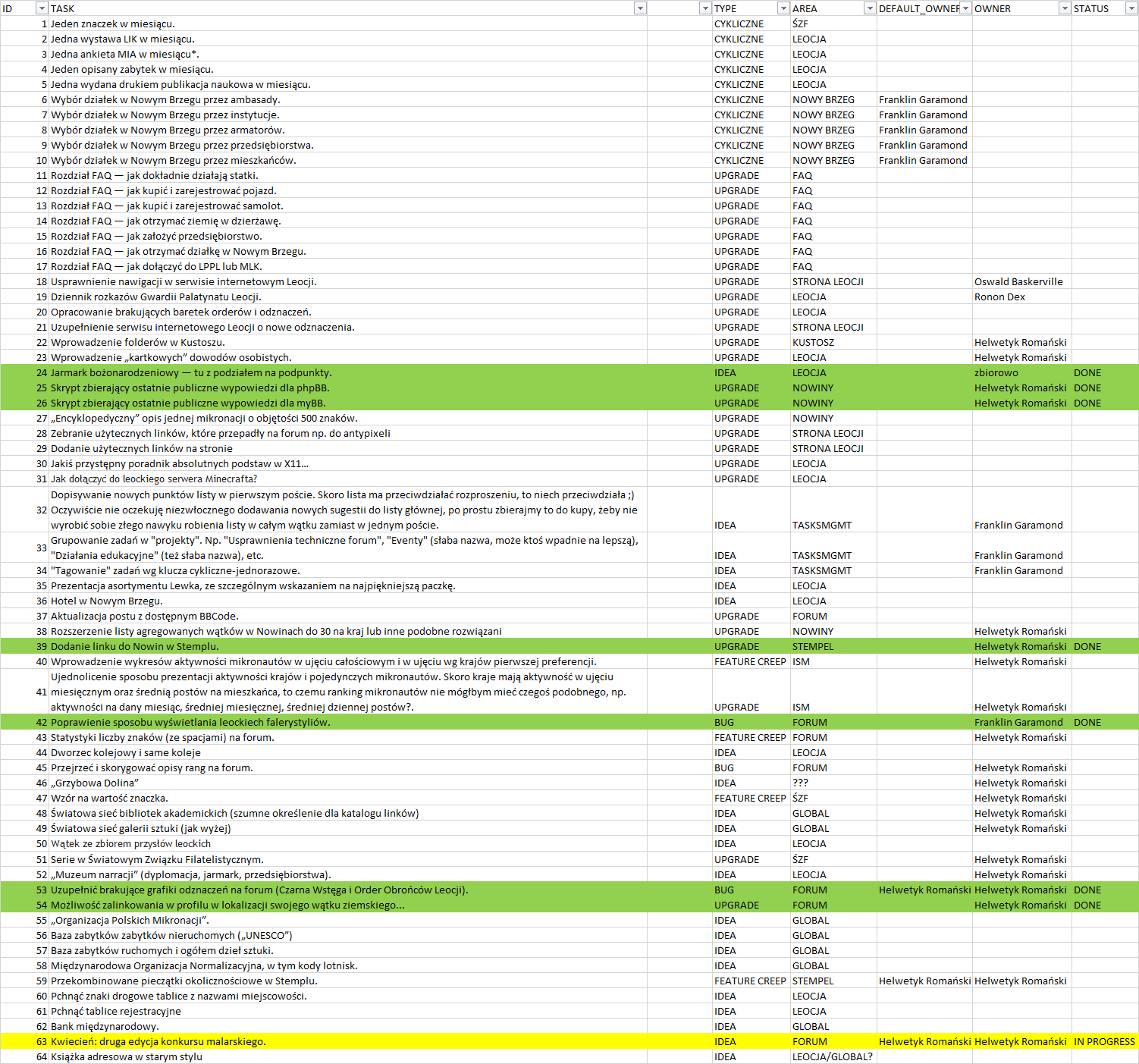Click the "Dworzec kolejowy i same koleje" task

pos(126,752)
